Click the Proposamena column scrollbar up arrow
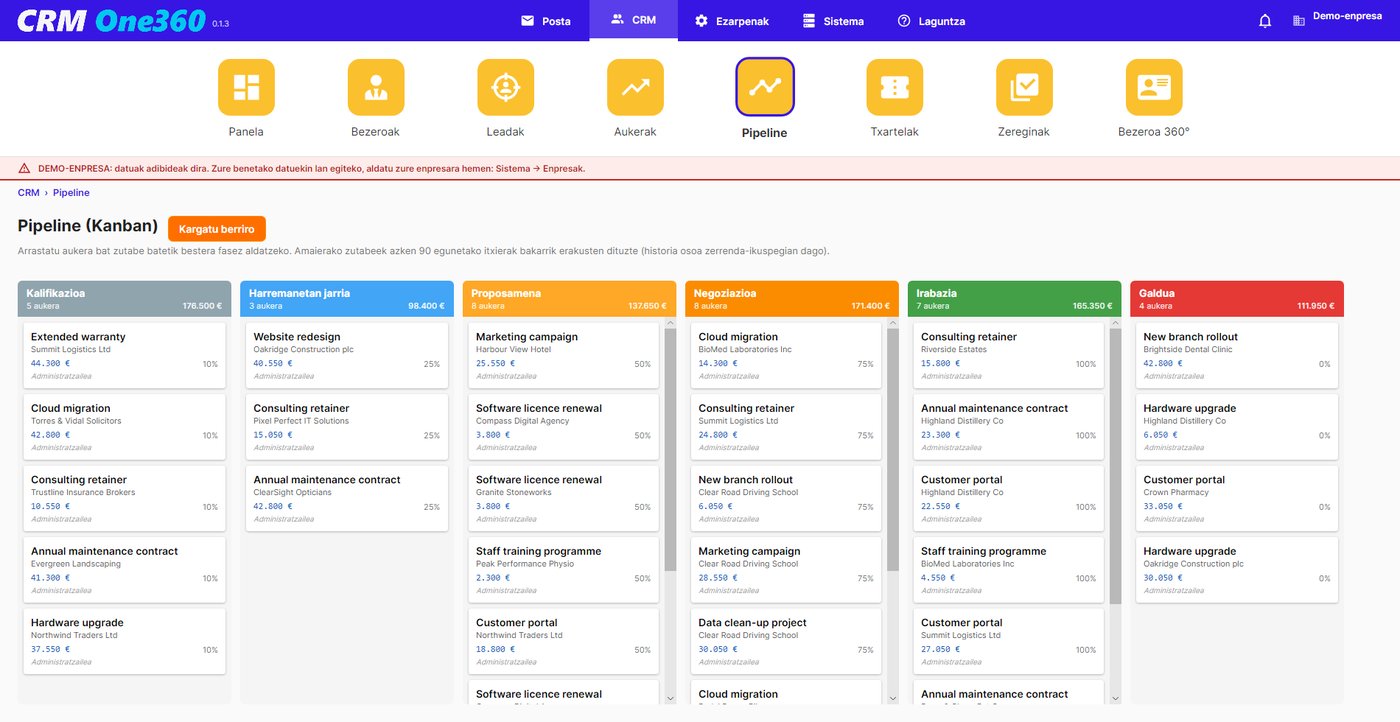The width and height of the screenshot is (1400, 722). 670,323
